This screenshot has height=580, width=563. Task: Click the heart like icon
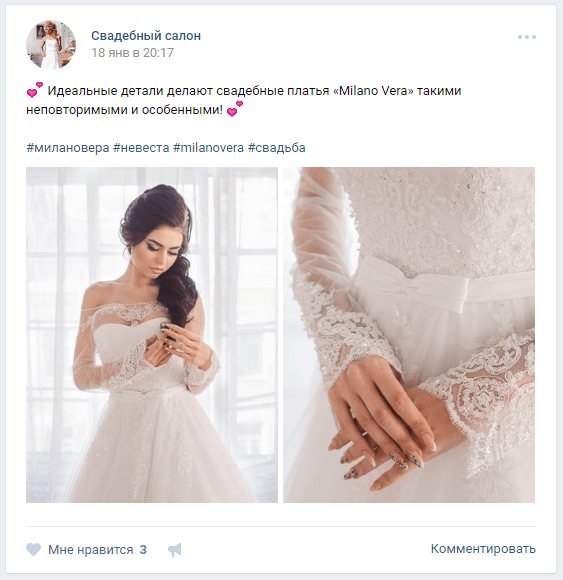pos(33,549)
